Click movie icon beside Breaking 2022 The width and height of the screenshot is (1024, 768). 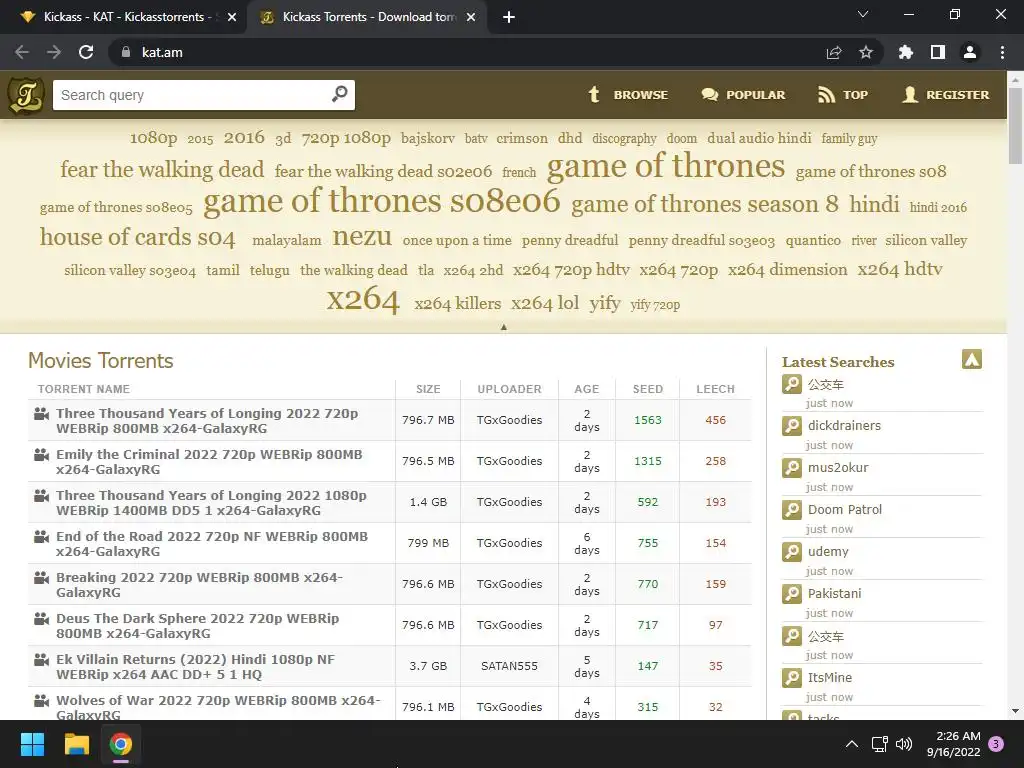(41, 577)
